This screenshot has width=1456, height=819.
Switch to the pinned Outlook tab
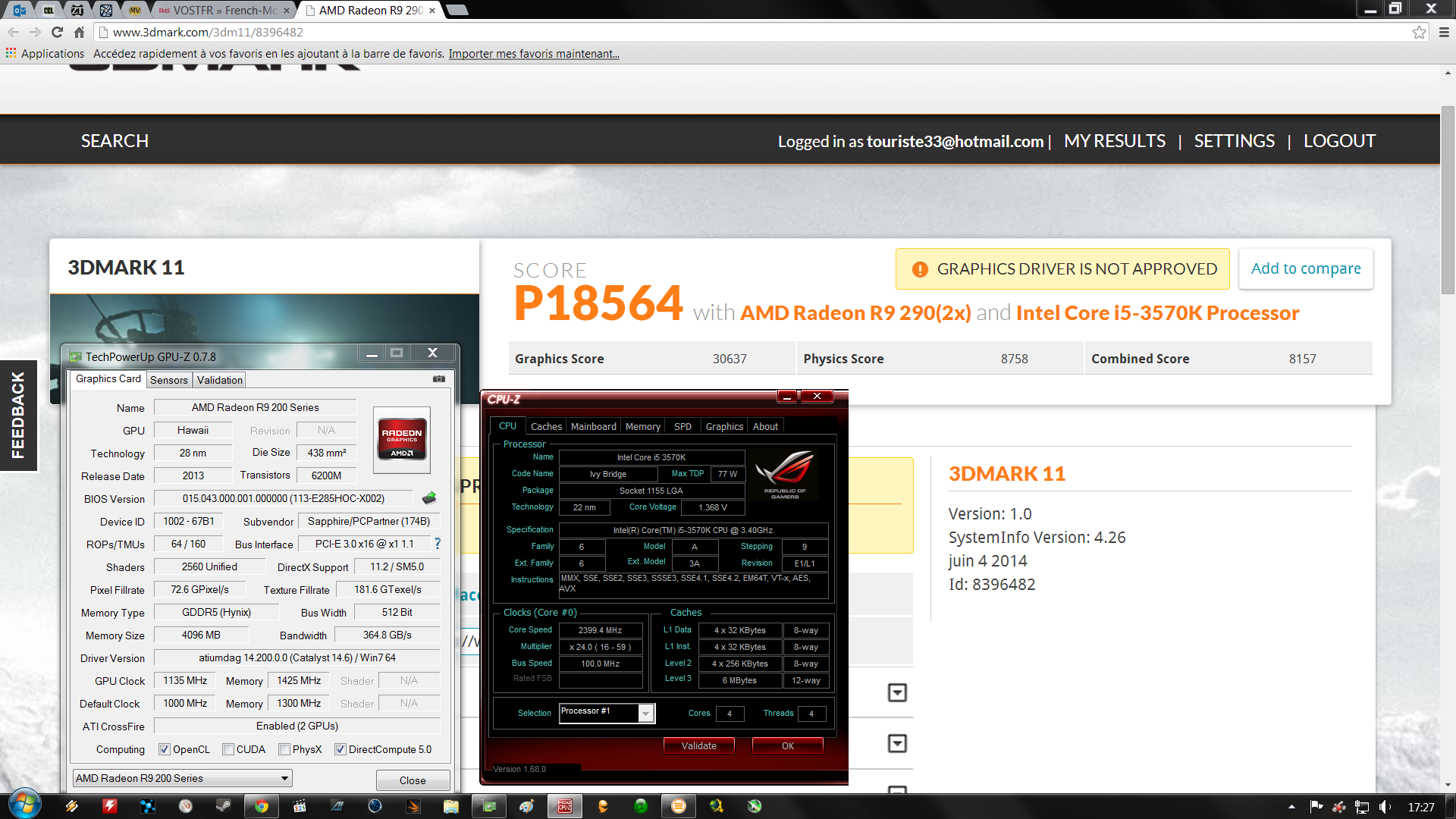pos(20,10)
